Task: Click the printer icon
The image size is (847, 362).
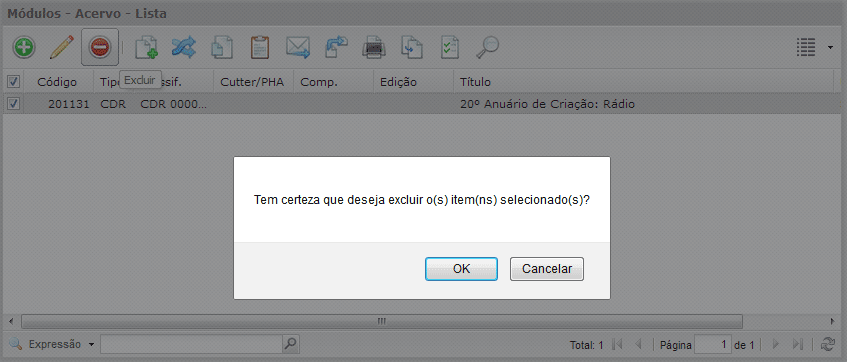Action: click(374, 48)
